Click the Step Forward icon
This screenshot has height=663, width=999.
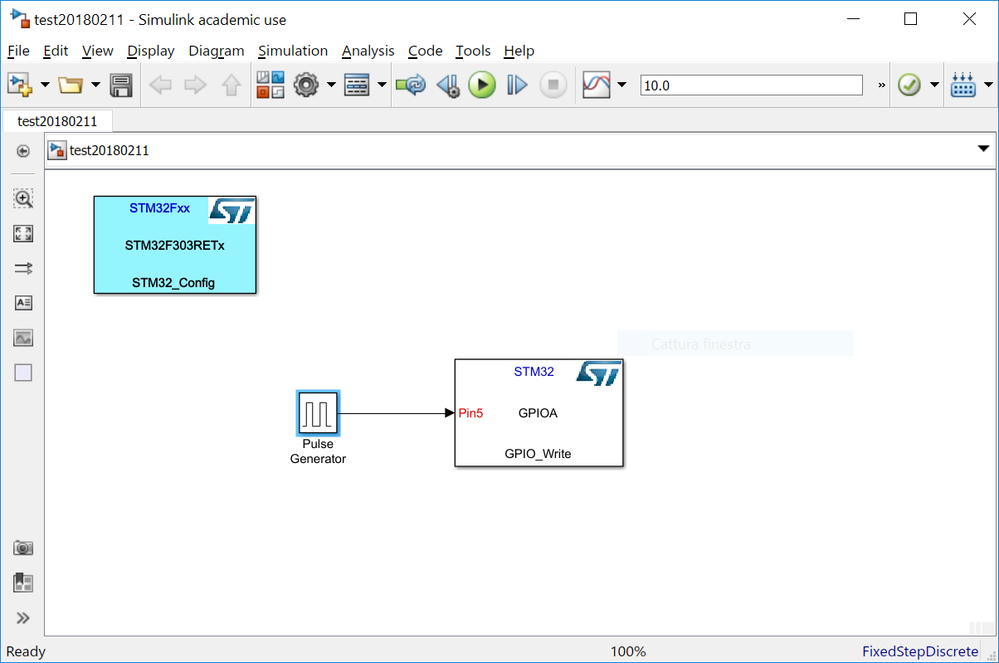tap(517, 85)
